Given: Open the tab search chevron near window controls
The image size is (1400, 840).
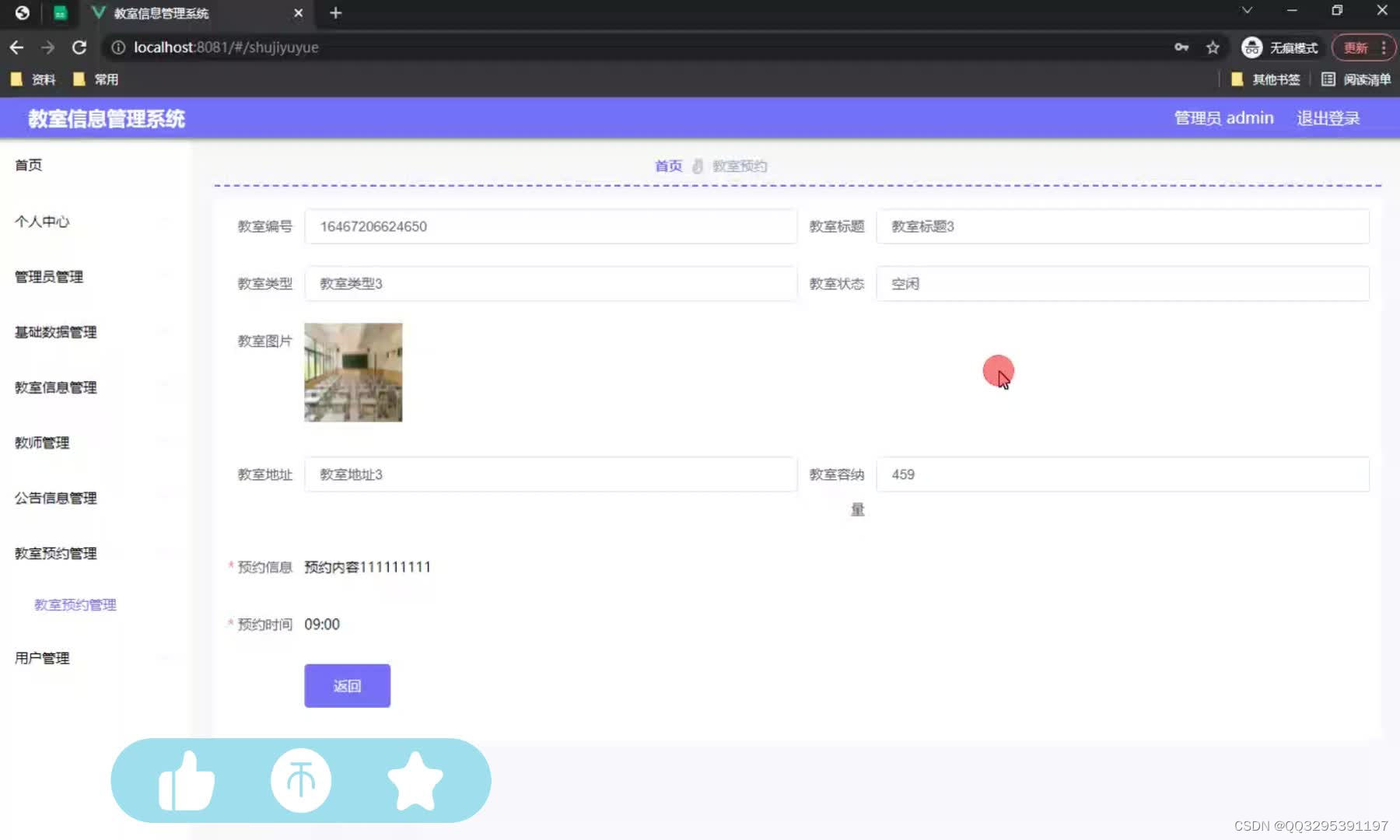Looking at the screenshot, I should click(x=1247, y=11).
